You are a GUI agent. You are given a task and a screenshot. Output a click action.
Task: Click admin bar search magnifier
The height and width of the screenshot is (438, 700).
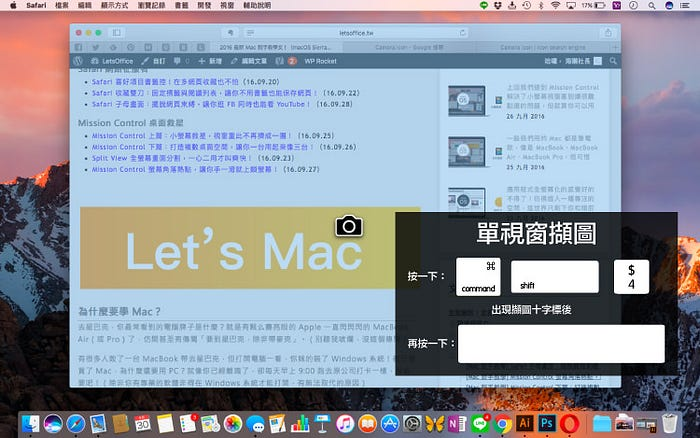pos(613,61)
